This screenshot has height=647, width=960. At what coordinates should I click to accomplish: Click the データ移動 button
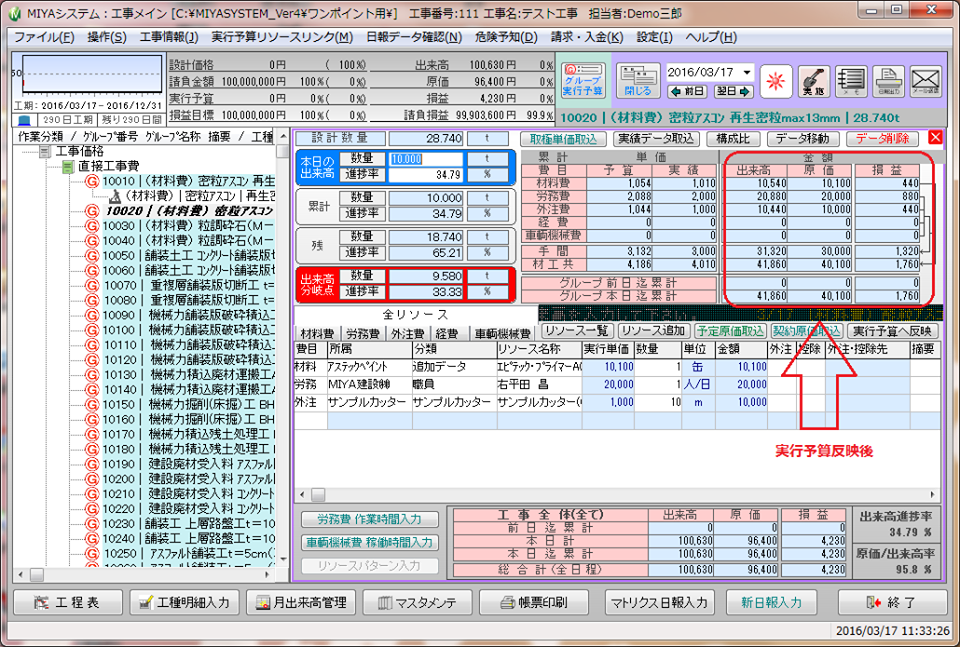803,139
